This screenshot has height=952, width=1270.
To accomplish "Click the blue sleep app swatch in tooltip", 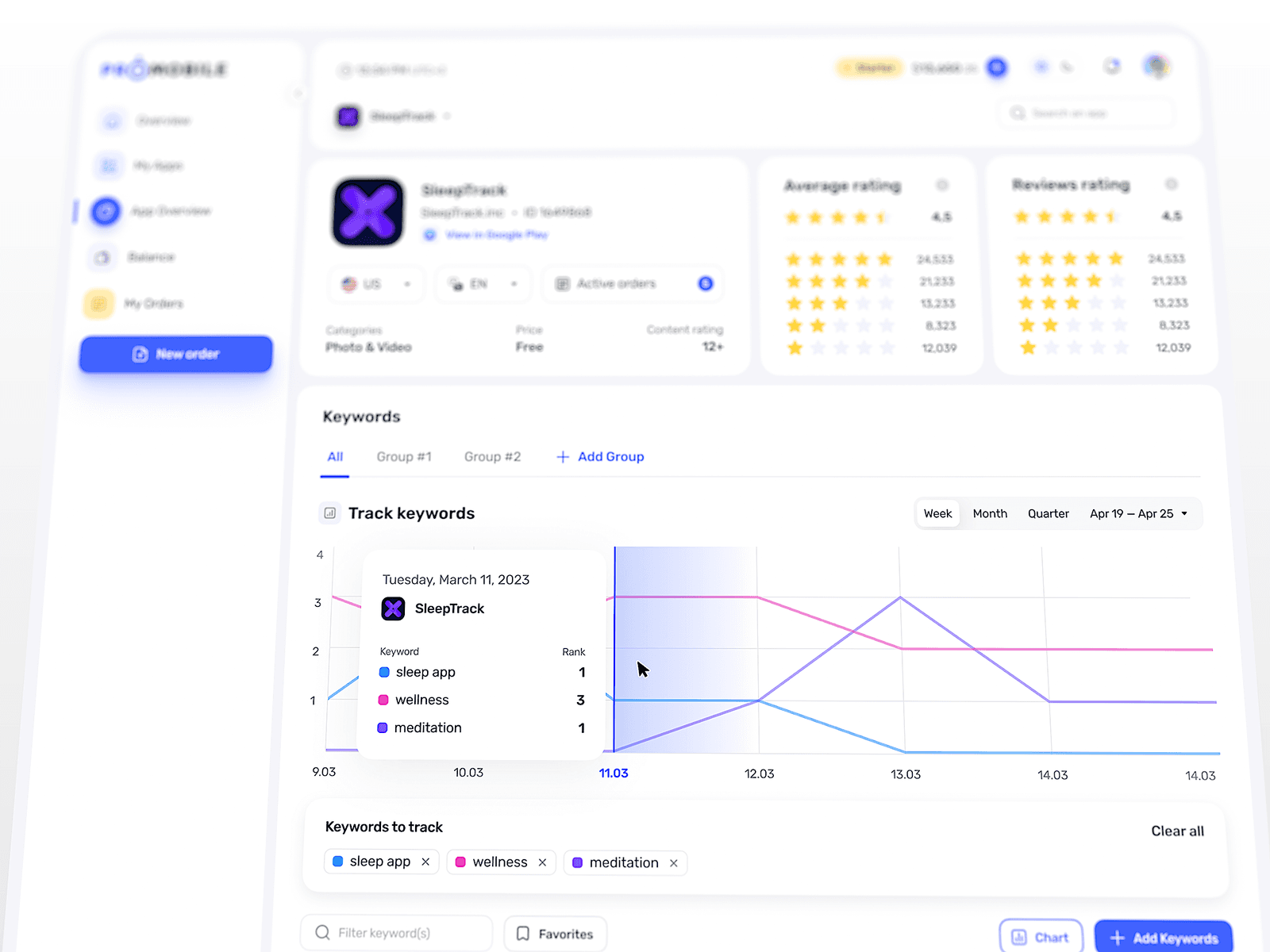I will 384,673.
